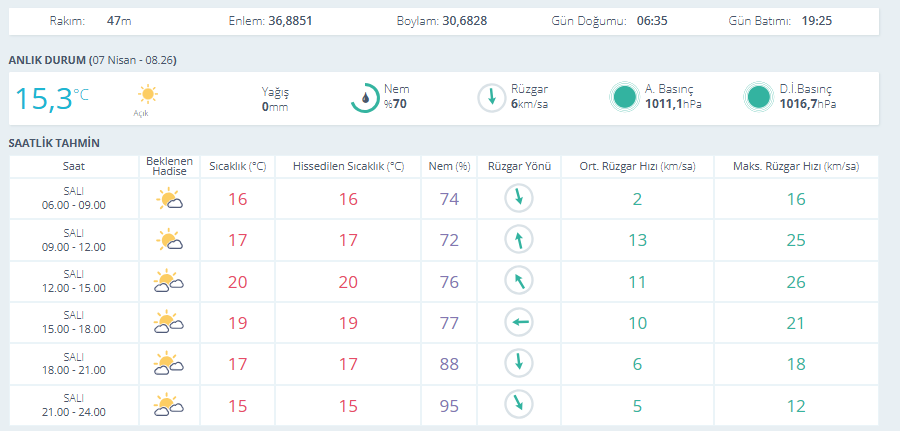Click wind direction arrow for 09.00 - 12.00

click(519, 240)
